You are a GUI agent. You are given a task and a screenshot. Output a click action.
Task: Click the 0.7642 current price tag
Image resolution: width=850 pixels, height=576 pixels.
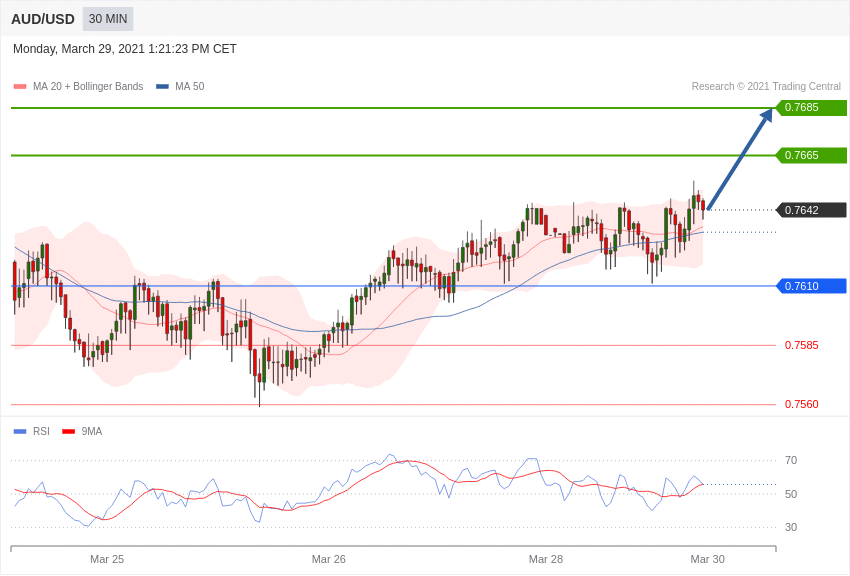tap(812, 210)
